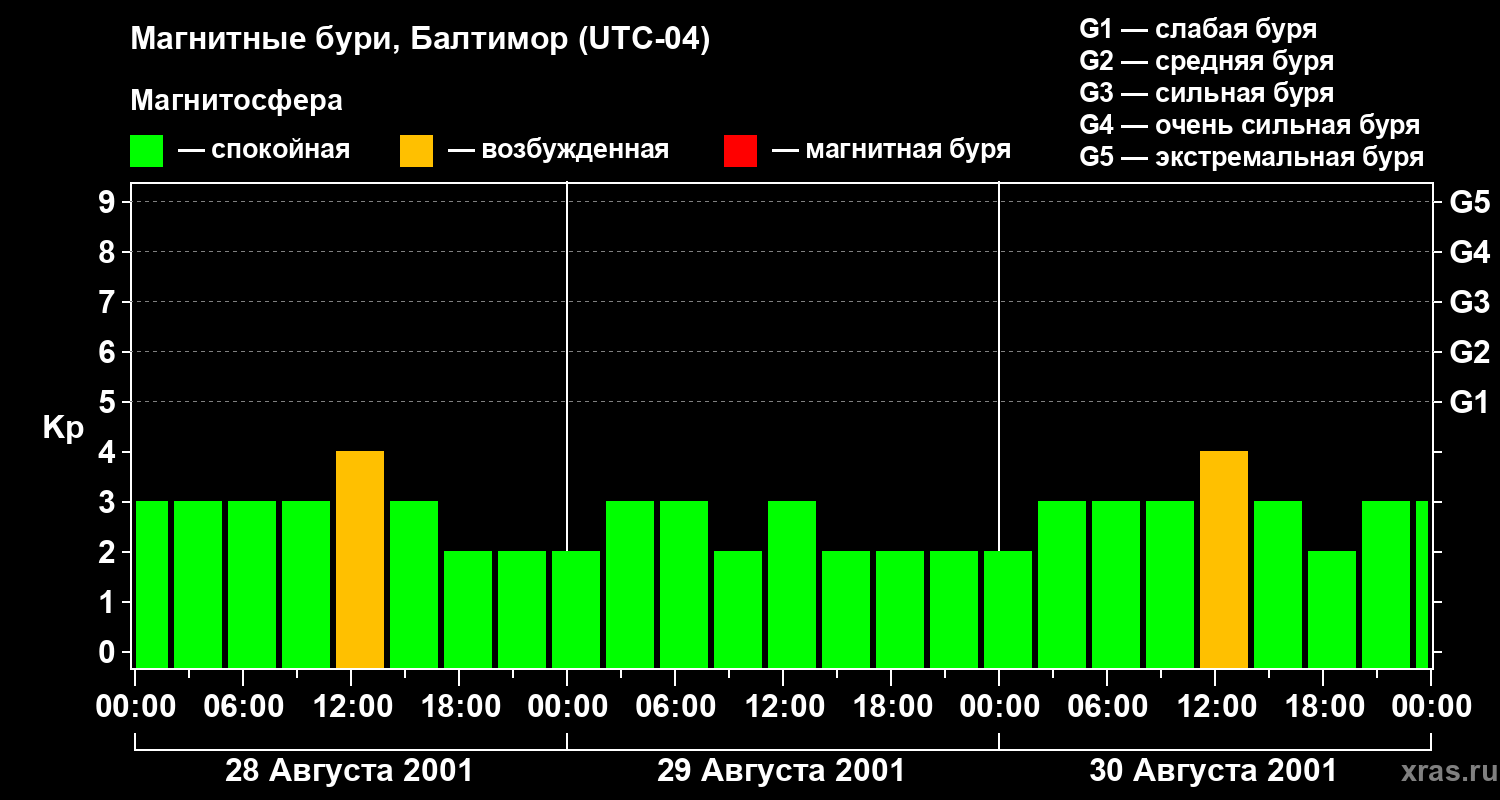Viewport: 1500px width, 800px height.
Task: Click the "G4 — очень сильная буря" legend line
Action: [x=1249, y=125]
